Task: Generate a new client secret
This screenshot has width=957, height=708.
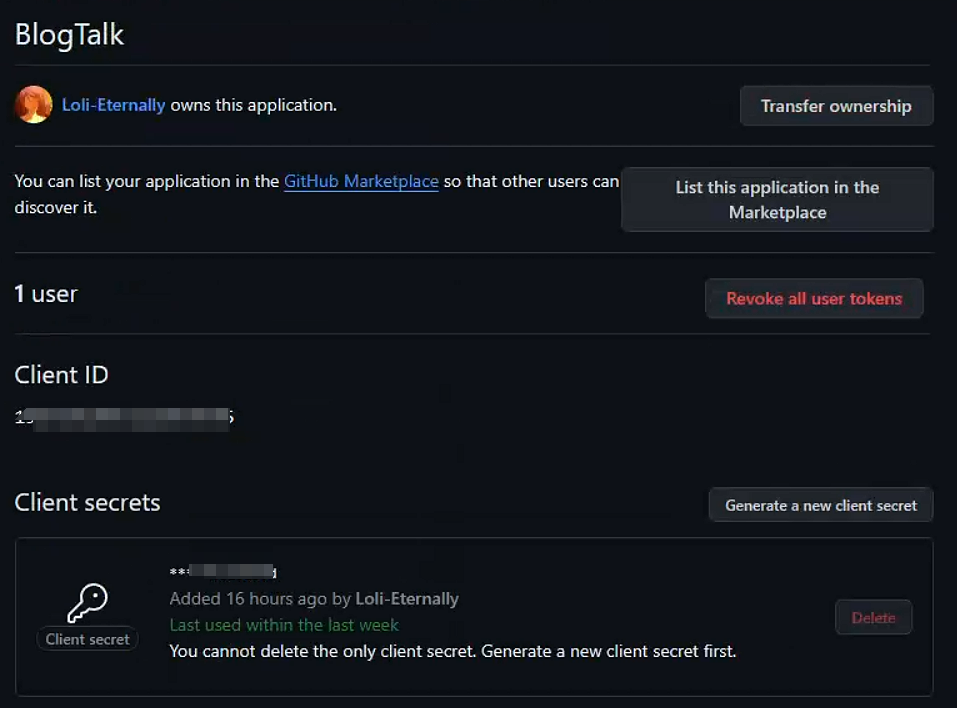Action: click(x=821, y=505)
